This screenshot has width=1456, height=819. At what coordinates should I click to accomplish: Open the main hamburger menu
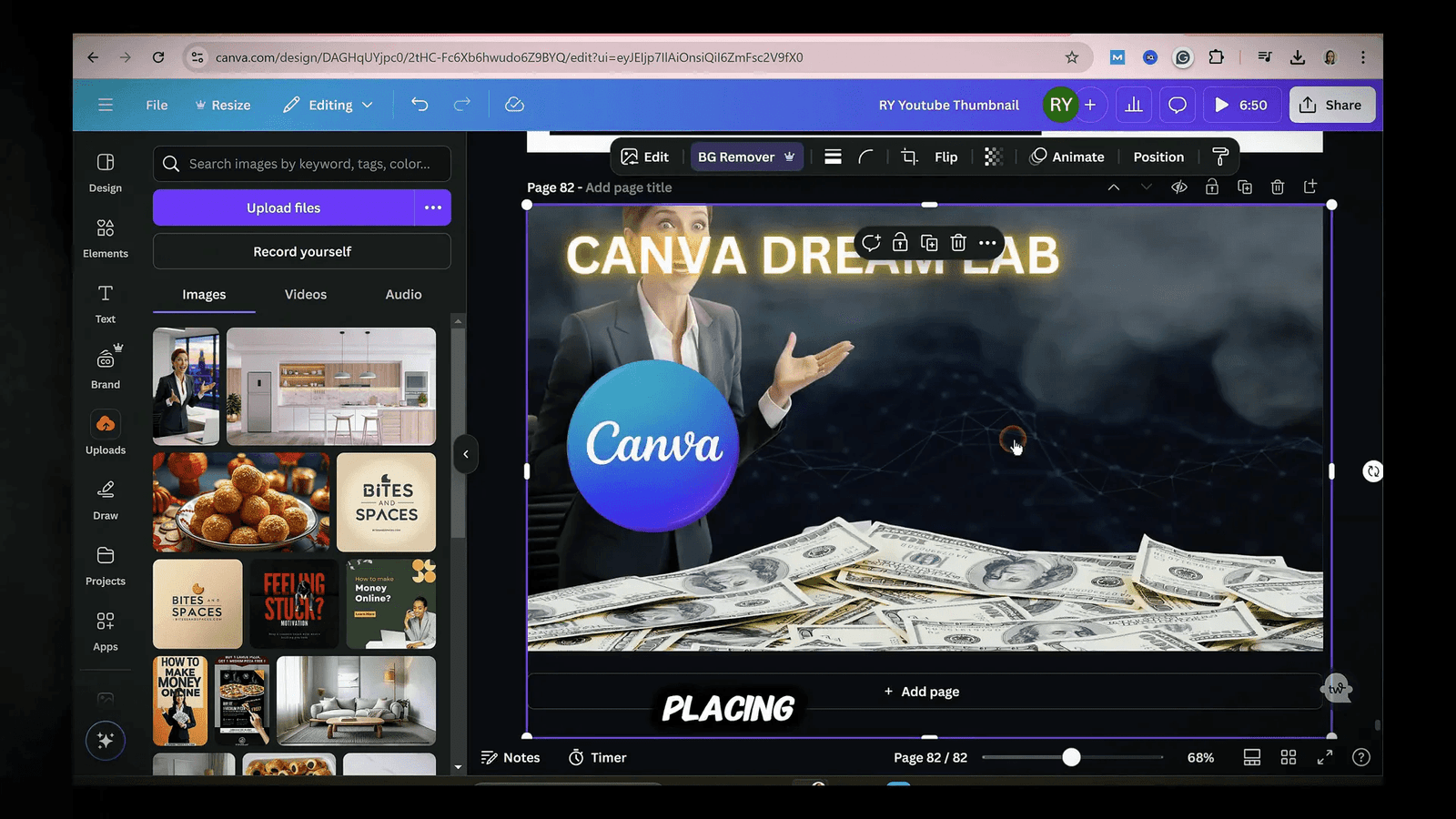point(106,105)
